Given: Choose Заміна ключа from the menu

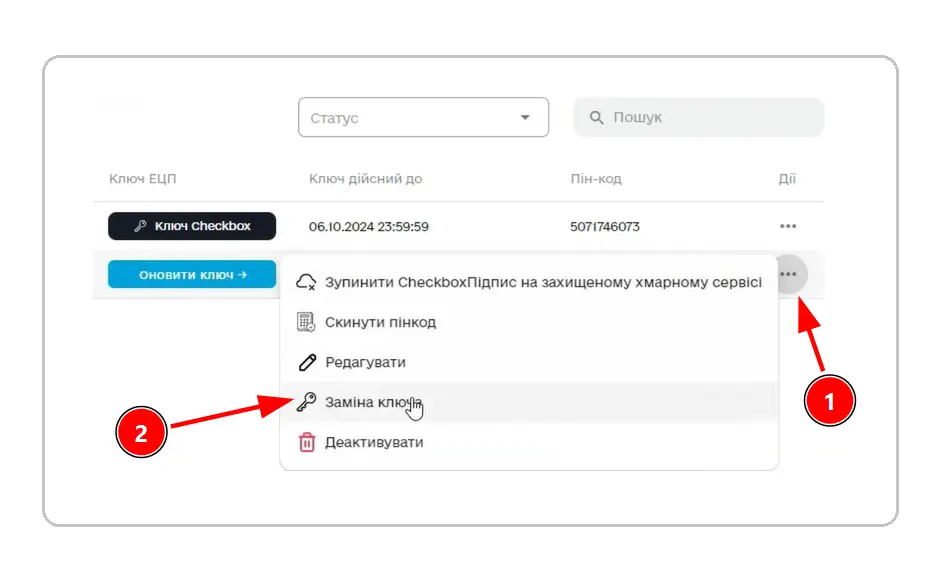Looking at the screenshot, I should click(372, 402).
